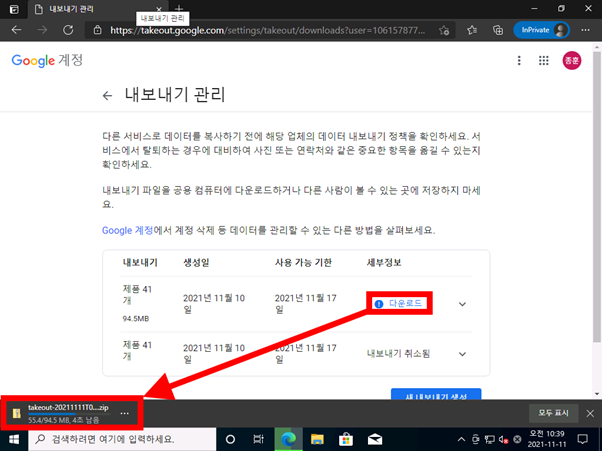The width and height of the screenshot is (602, 451).
Task: Click the 내보내기 column header
Action: pos(140,263)
